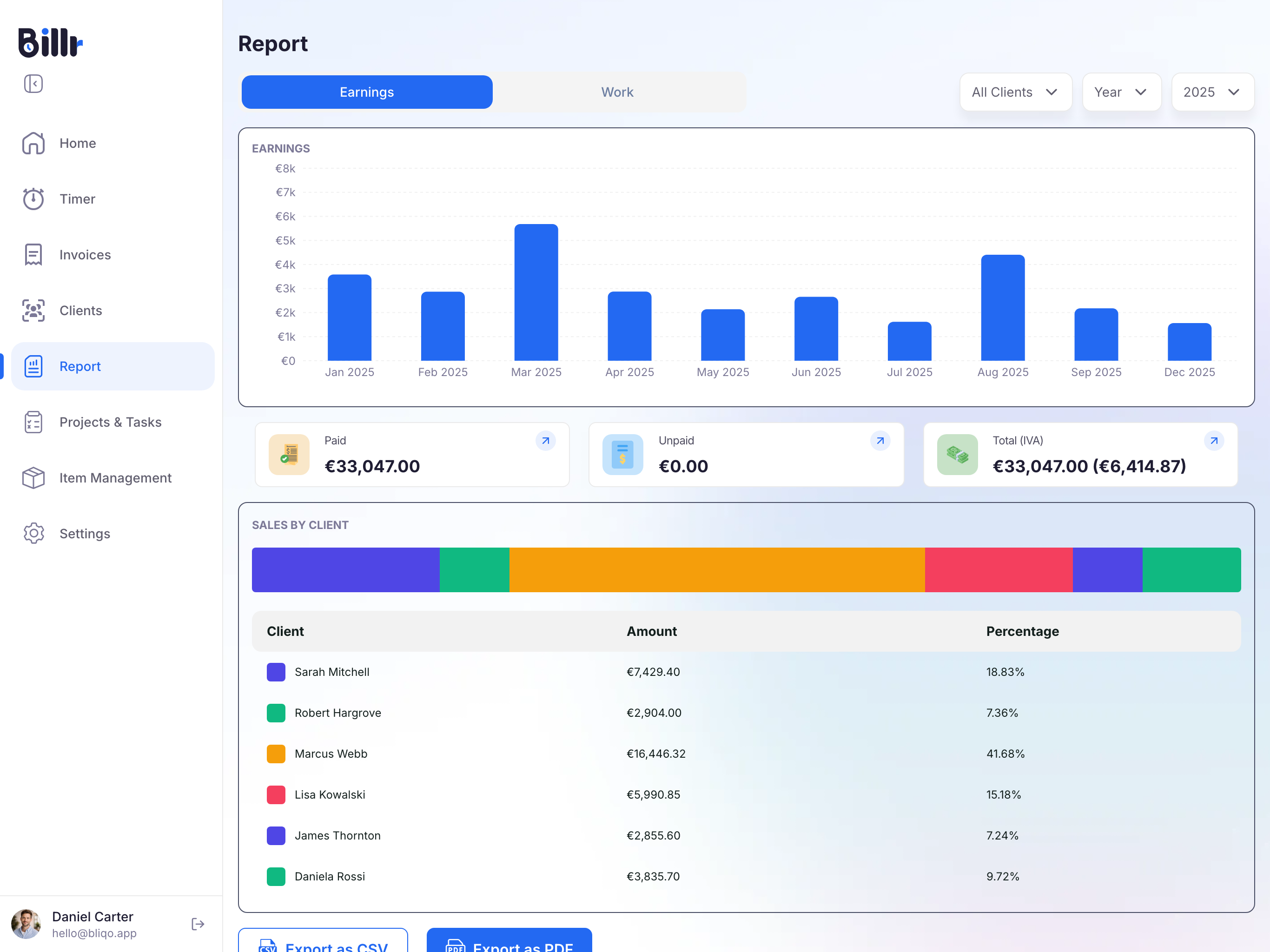1270x952 pixels.
Task: Click the Paid €33,047.00 total
Action: [x=372, y=466]
